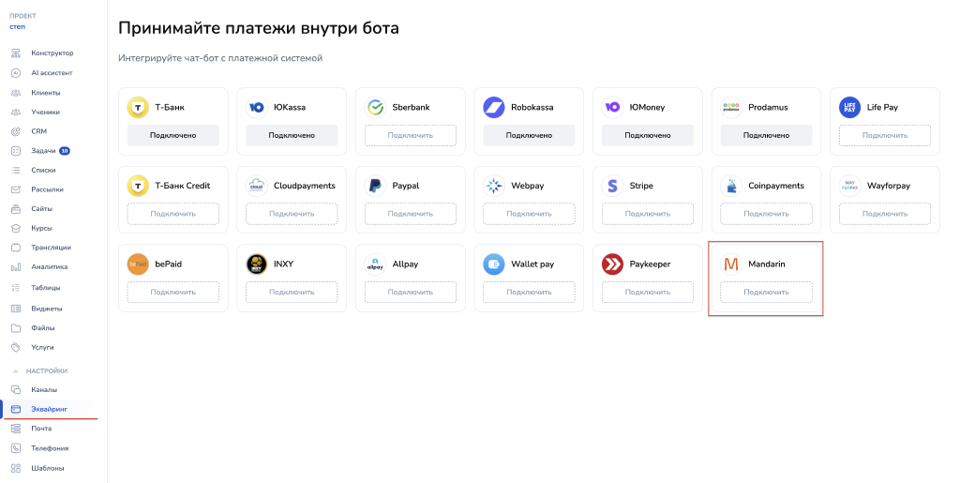
Task: Click the Robokassa logo icon
Action: click(x=493, y=107)
